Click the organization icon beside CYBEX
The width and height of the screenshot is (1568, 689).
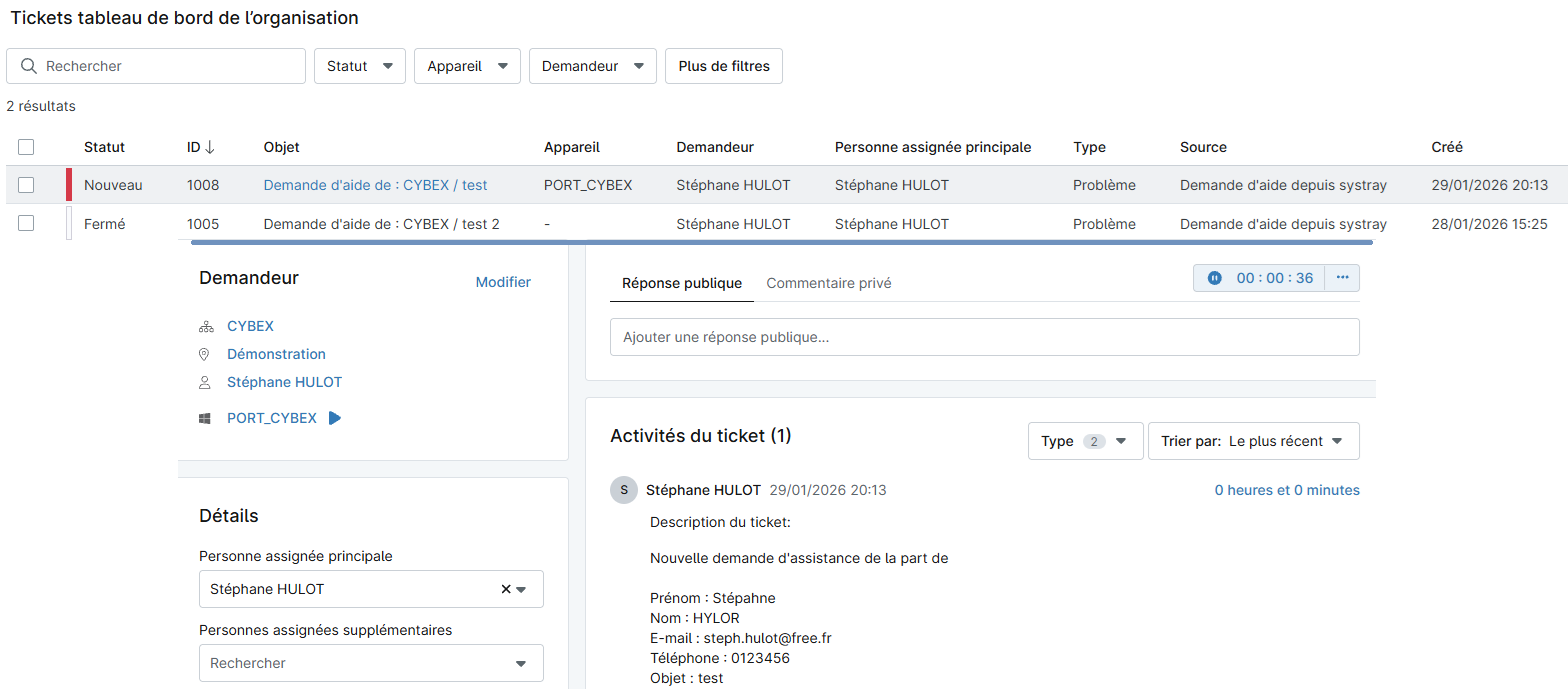pos(205,326)
